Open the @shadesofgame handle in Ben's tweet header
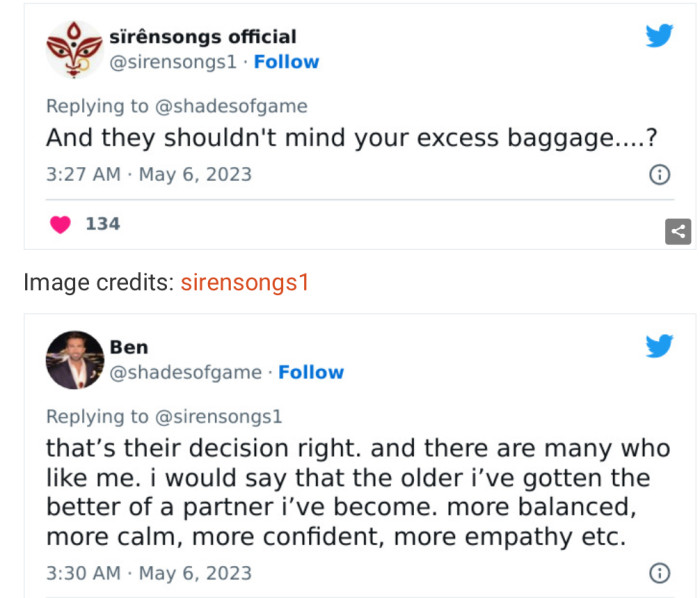The width and height of the screenshot is (700, 598). coord(188,373)
